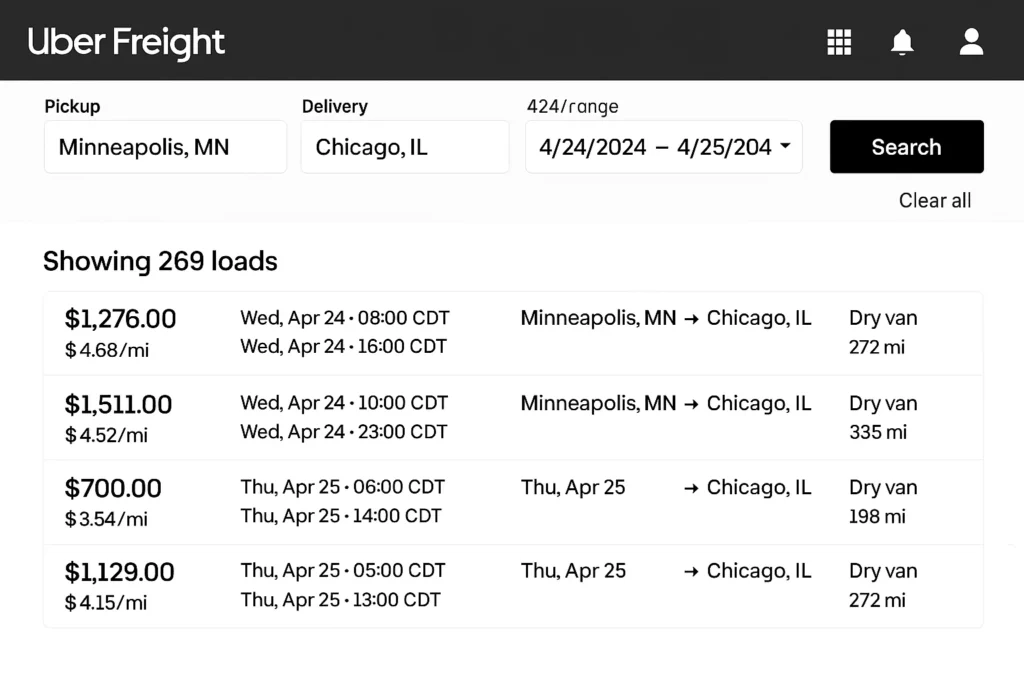Open the apps grid menu
Viewport: 1024px width, 683px height.
pos(839,41)
